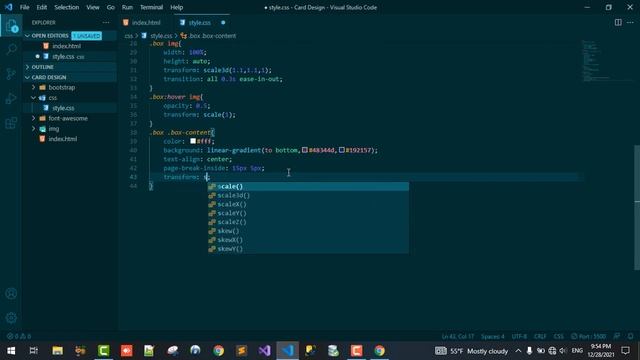Click the CRLF line ending status item
640x360 pixels.
coord(540,336)
